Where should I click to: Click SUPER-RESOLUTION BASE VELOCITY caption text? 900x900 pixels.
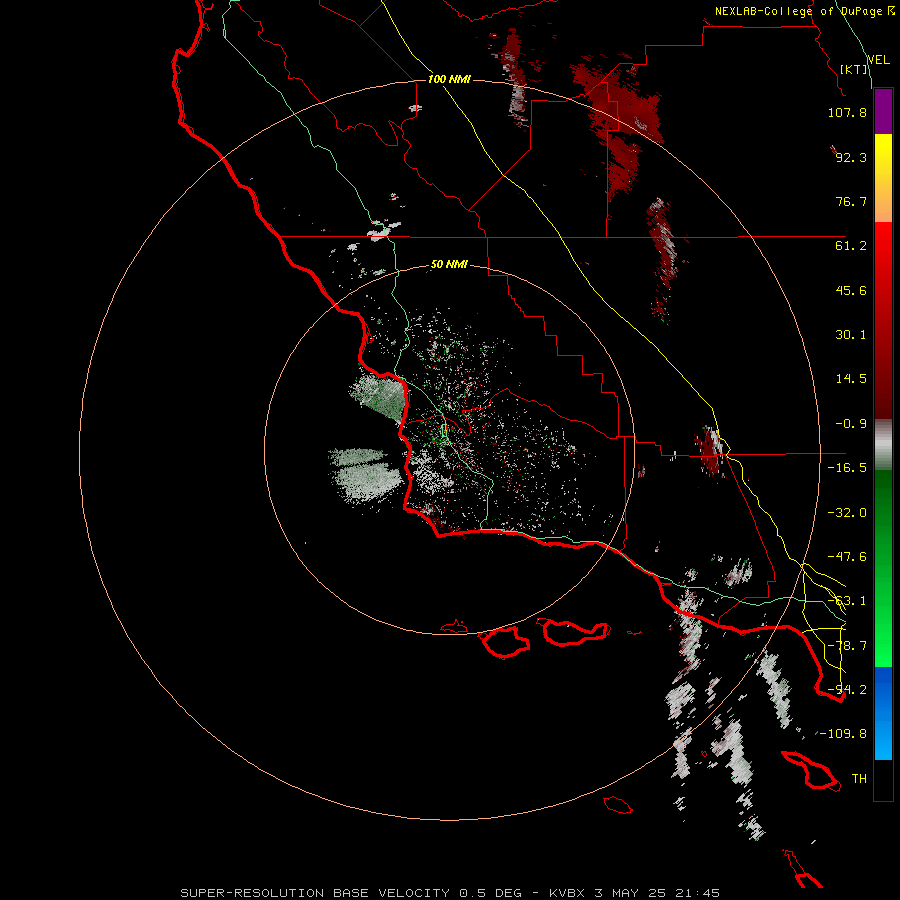(x=315, y=893)
